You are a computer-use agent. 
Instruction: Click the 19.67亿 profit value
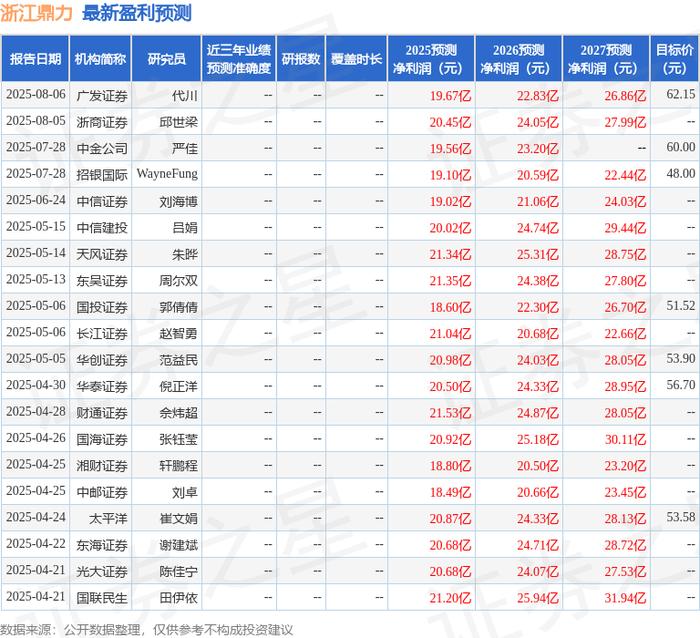pyautogui.click(x=450, y=96)
